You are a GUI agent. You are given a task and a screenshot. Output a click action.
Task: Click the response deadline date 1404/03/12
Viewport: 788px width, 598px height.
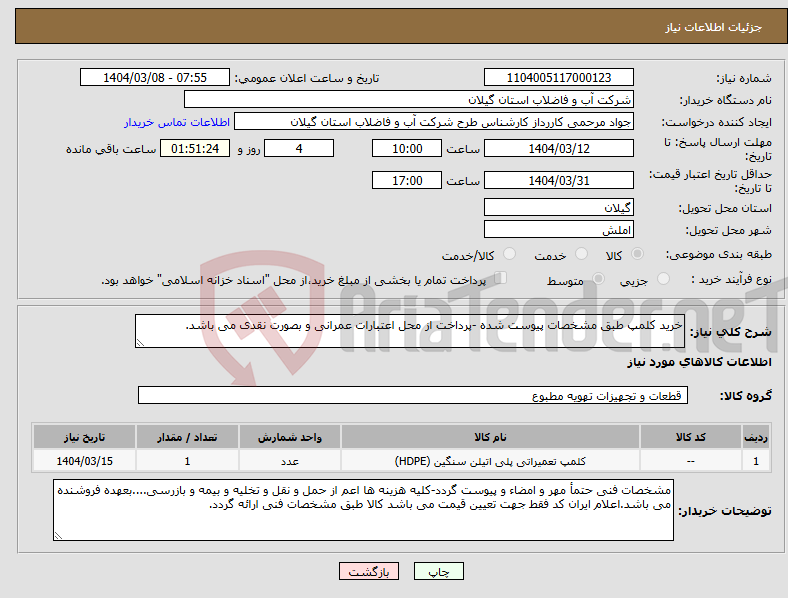(x=558, y=148)
